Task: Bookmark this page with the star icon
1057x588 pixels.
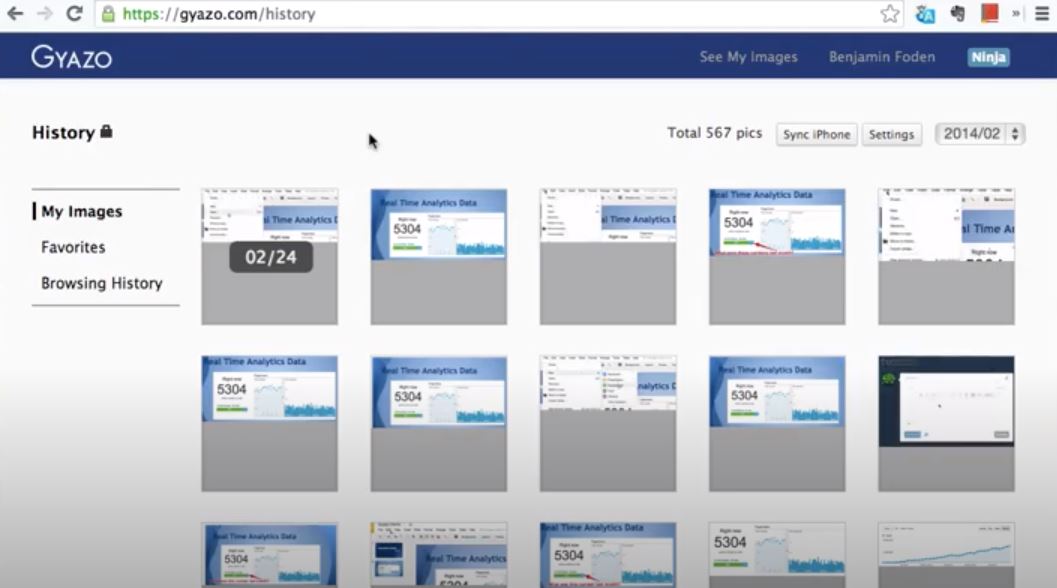Action: click(890, 13)
